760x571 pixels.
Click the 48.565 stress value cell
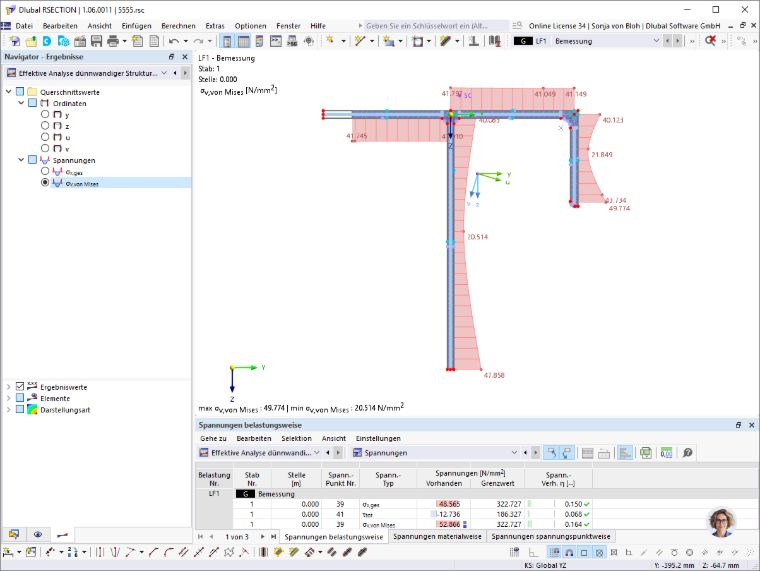(x=443, y=504)
